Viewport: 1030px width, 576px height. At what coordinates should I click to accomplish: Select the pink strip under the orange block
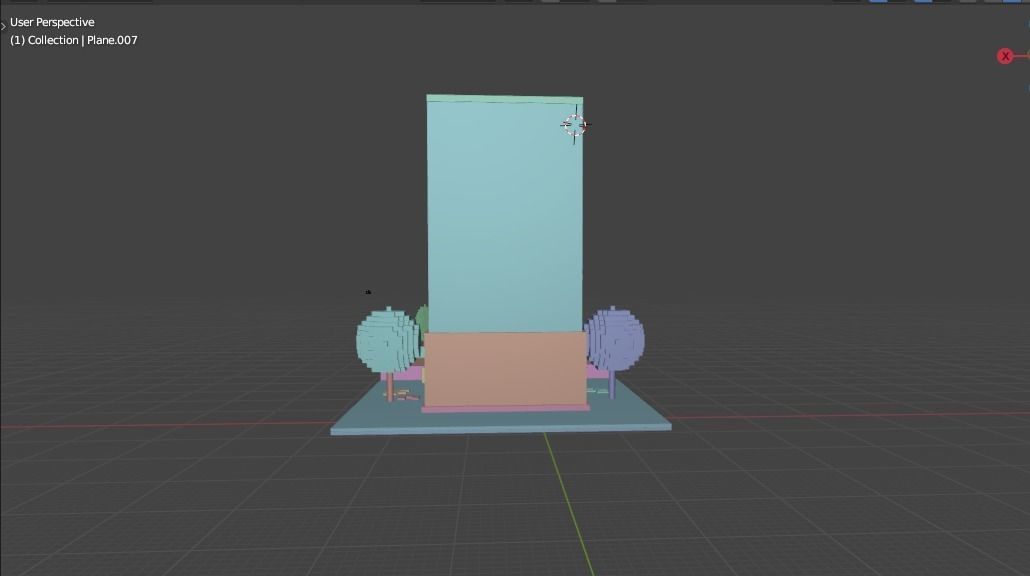505,409
